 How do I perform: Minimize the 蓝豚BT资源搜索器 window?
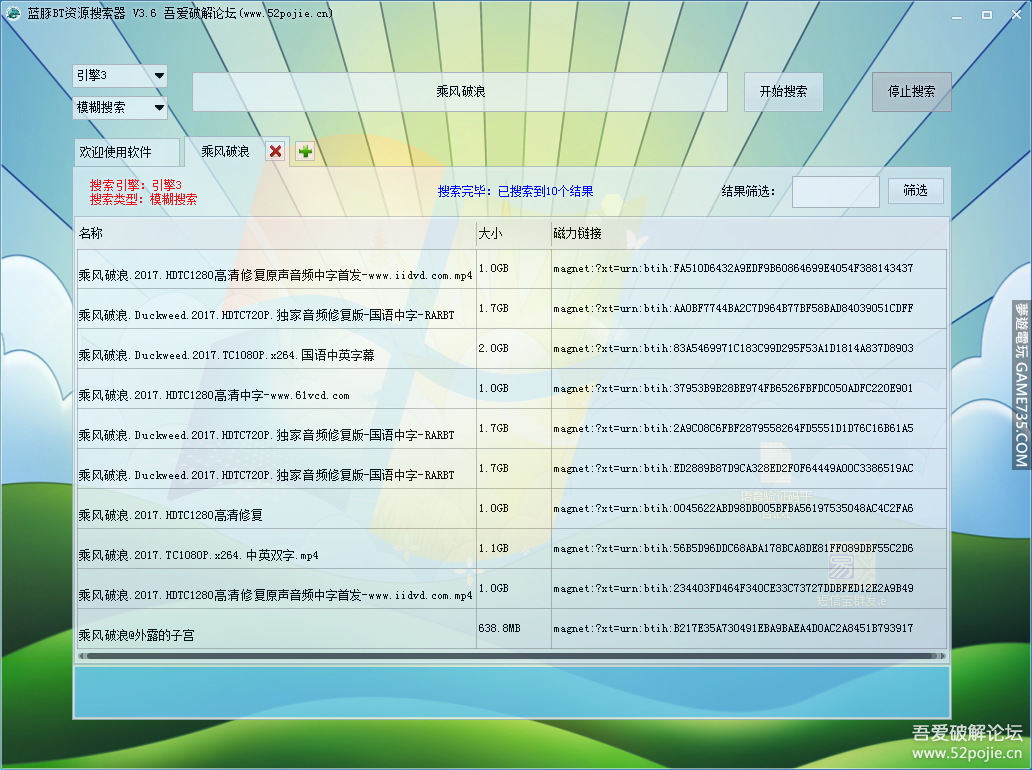[x=957, y=14]
